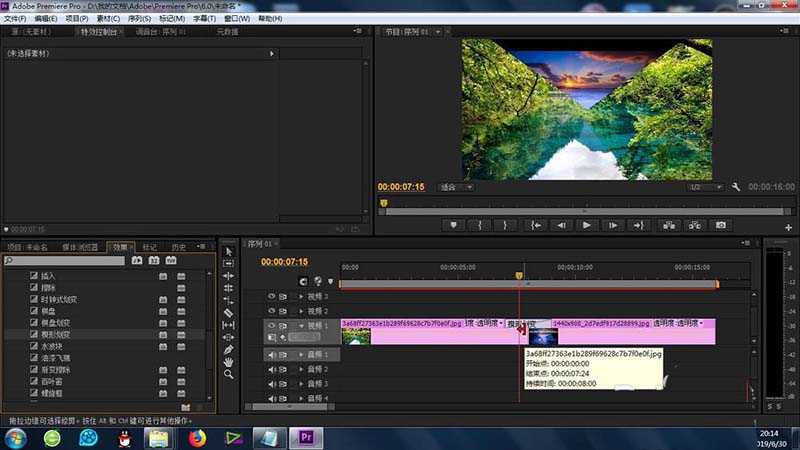This screenshot has width=800, height=450.
Task: Step forward one frame
Action: tap(613, 225)
